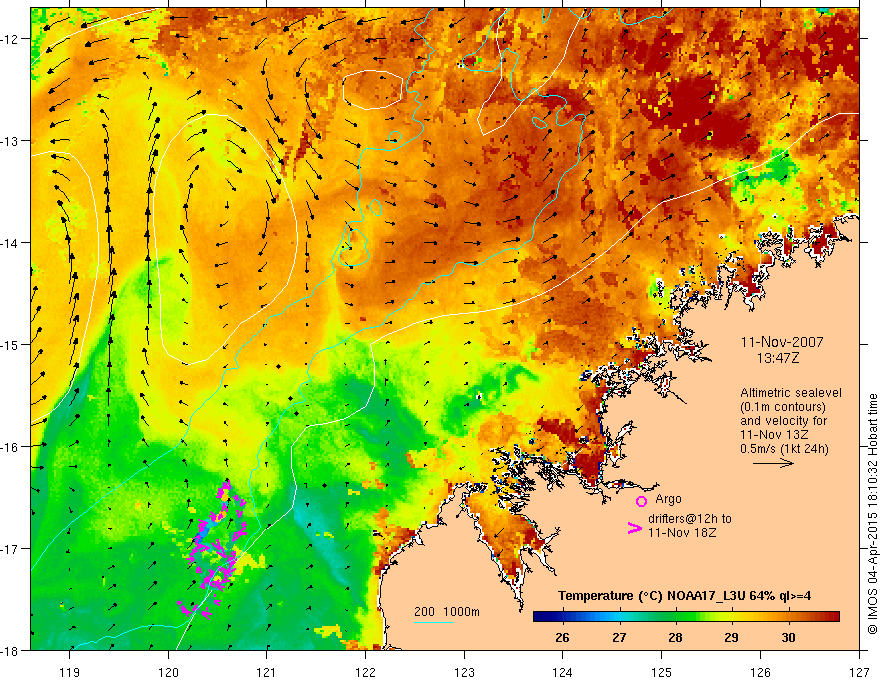Click the '124' longitude axis label
This screenshot has width=880, height=680.
coord(563,672)
